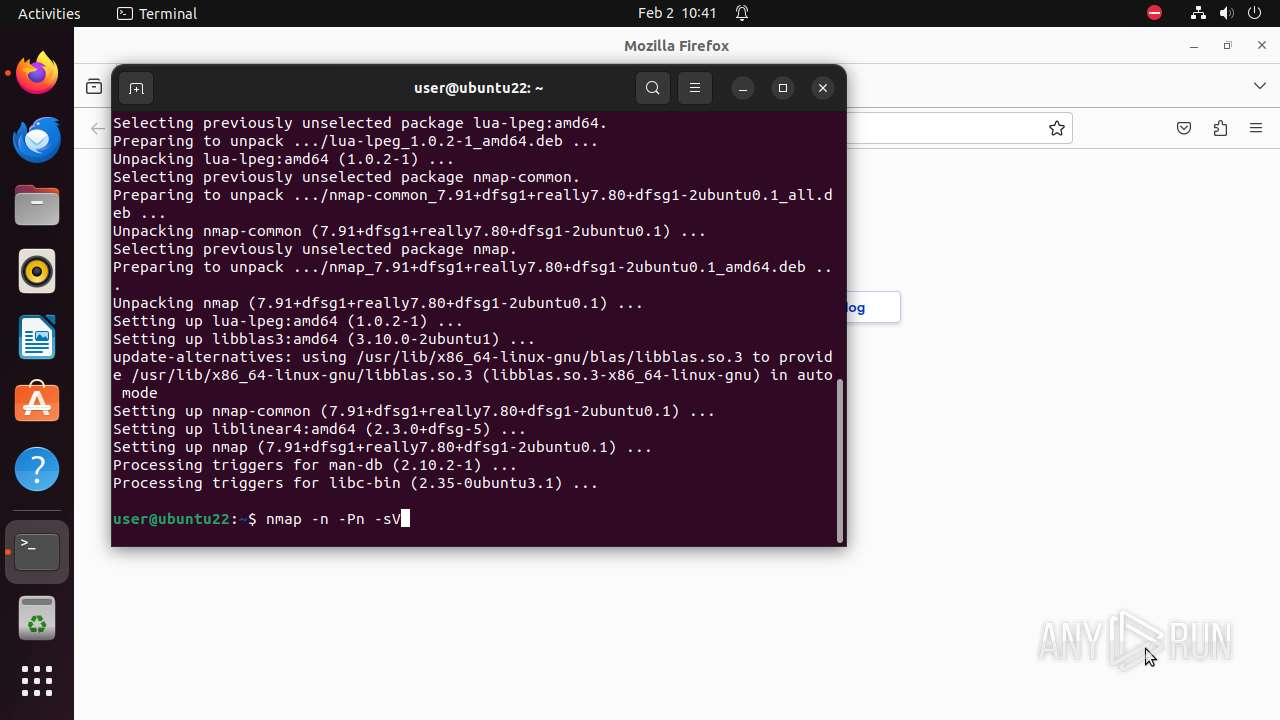Open the terminal hamburger menu
Image resolution: width=1280 pixels, height=720 pixels.
tap(695, 88)
